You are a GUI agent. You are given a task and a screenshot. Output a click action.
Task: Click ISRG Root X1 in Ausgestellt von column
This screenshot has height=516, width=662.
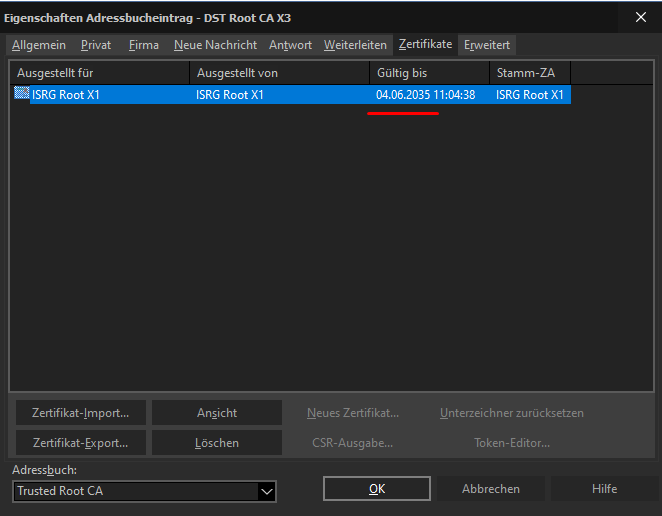click(230, 95)
